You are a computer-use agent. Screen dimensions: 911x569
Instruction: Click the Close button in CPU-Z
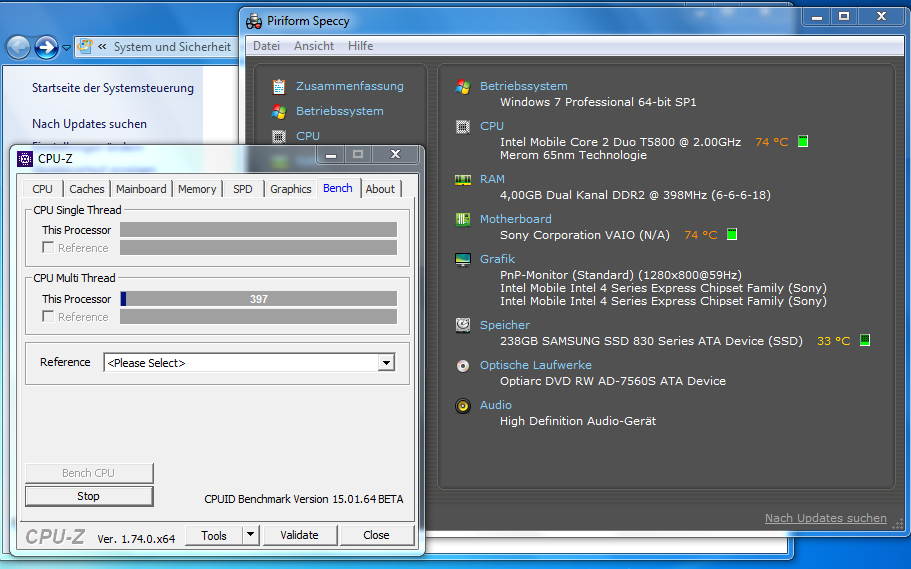click(x=376, y=535)
